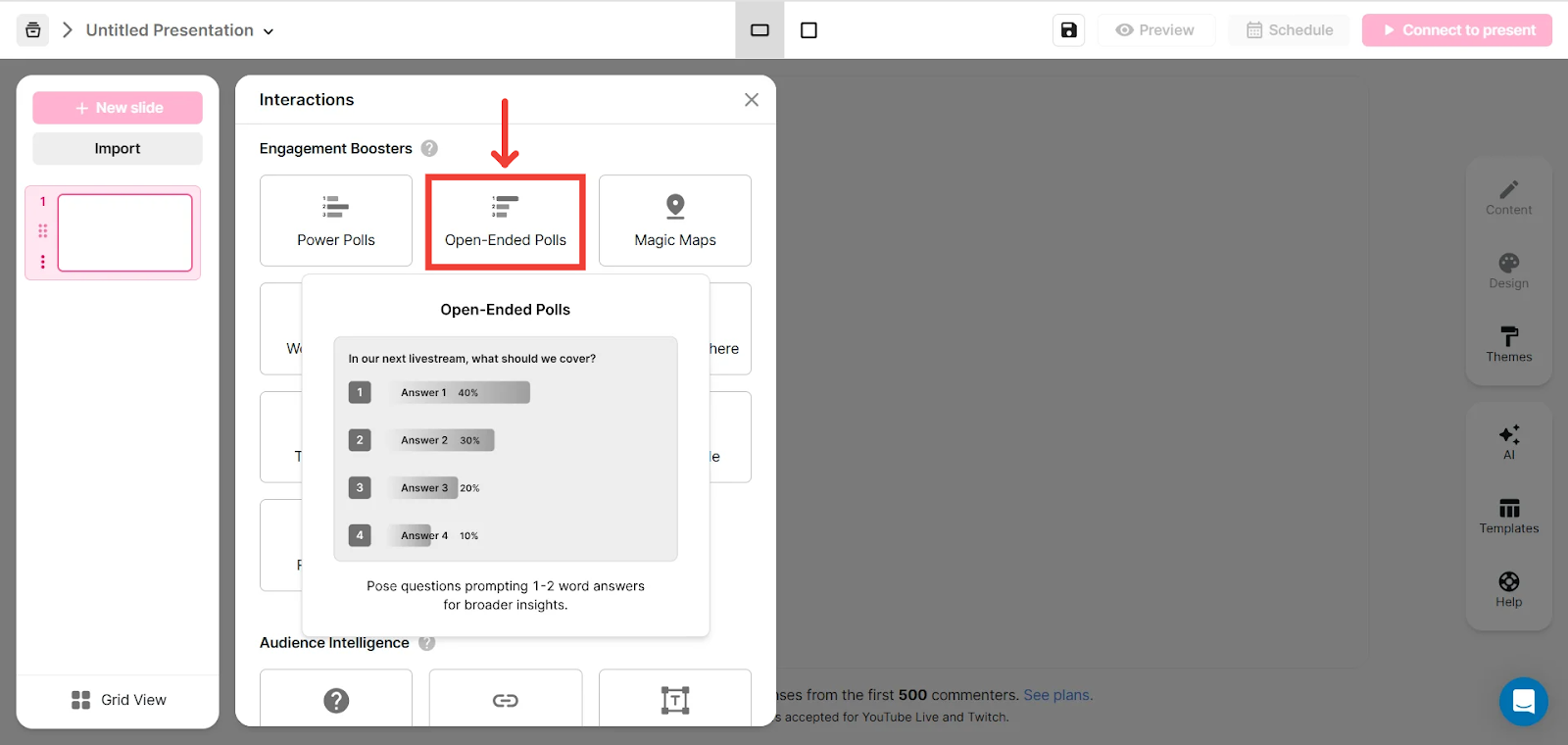Click the Import button

click(118, 149)
